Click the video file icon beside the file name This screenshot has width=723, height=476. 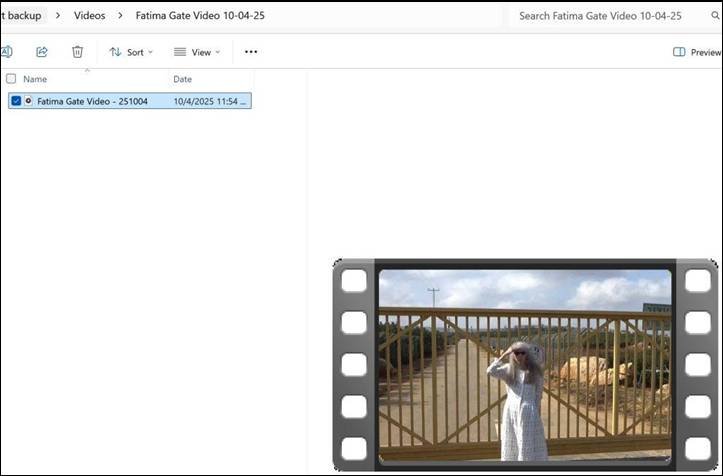(28, 101)
